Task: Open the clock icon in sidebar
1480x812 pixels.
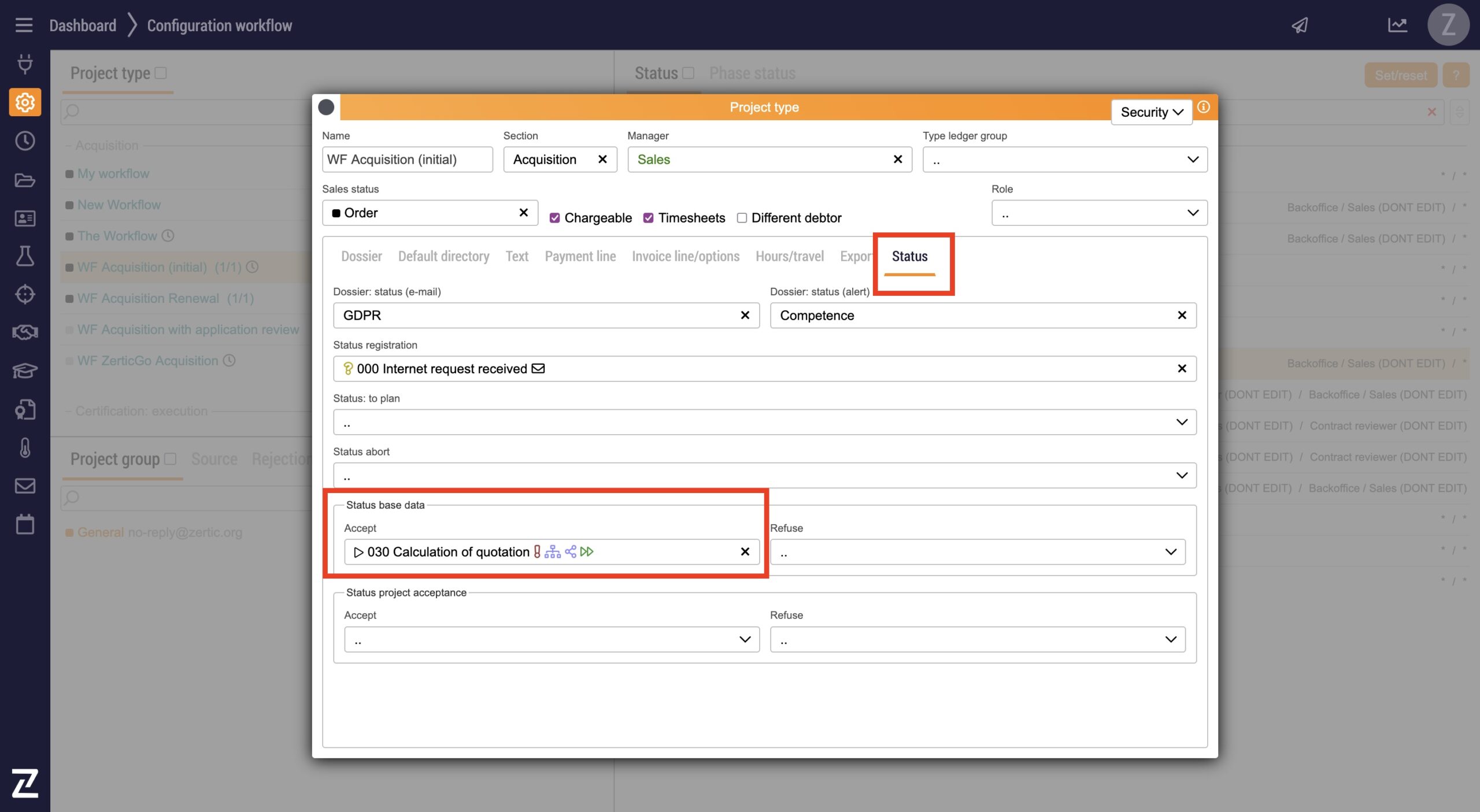Action: click(25, 141)
